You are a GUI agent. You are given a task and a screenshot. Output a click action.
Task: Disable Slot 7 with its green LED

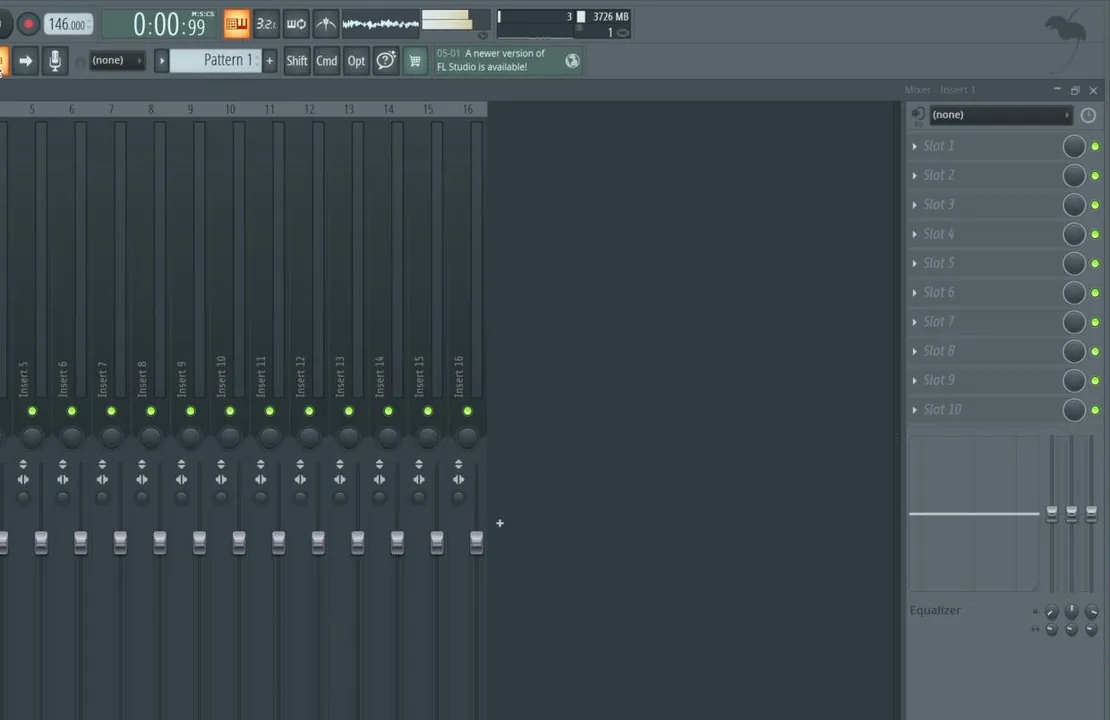click(x=1095, y=322)
